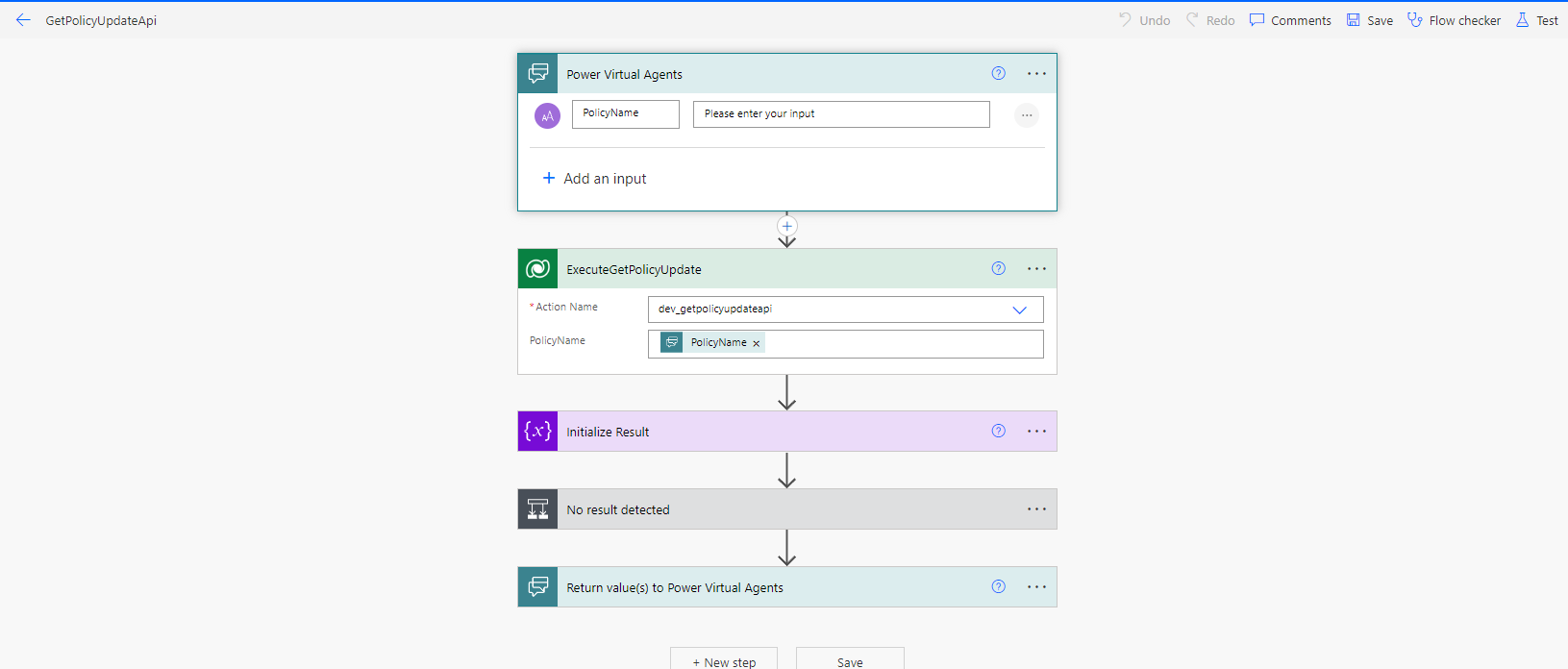Go back using the left arrow

[23, 20]
